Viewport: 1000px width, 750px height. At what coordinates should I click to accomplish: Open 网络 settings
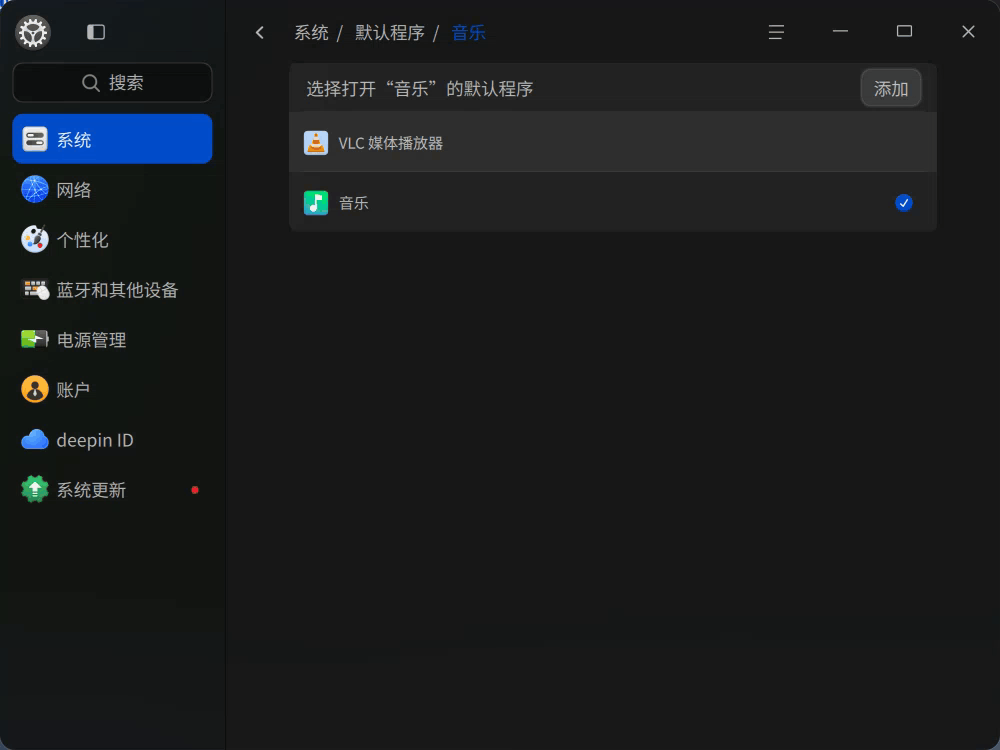[112, 189]
